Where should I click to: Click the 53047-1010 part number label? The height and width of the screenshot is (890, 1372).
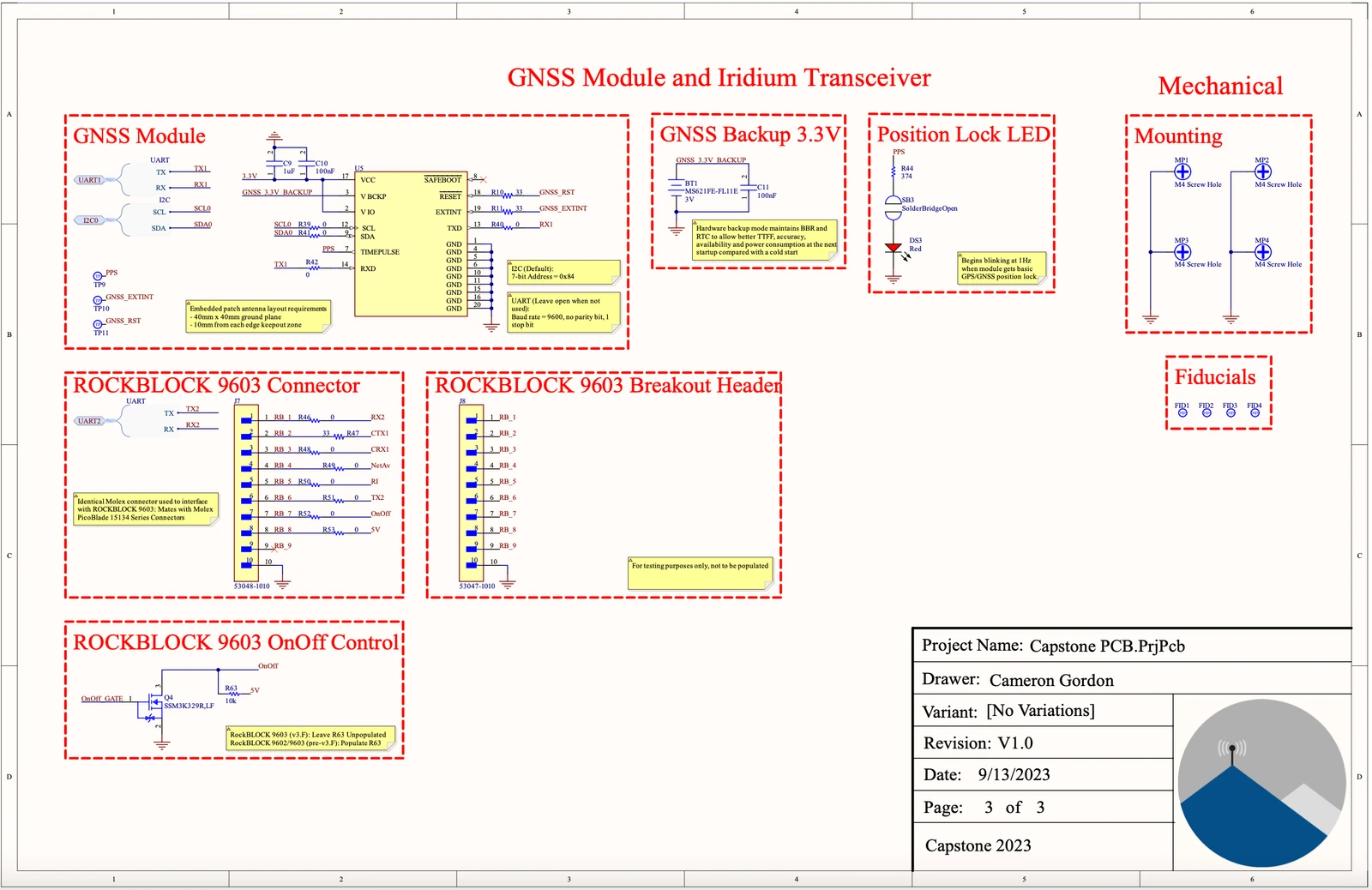click(x=477, y=586)
